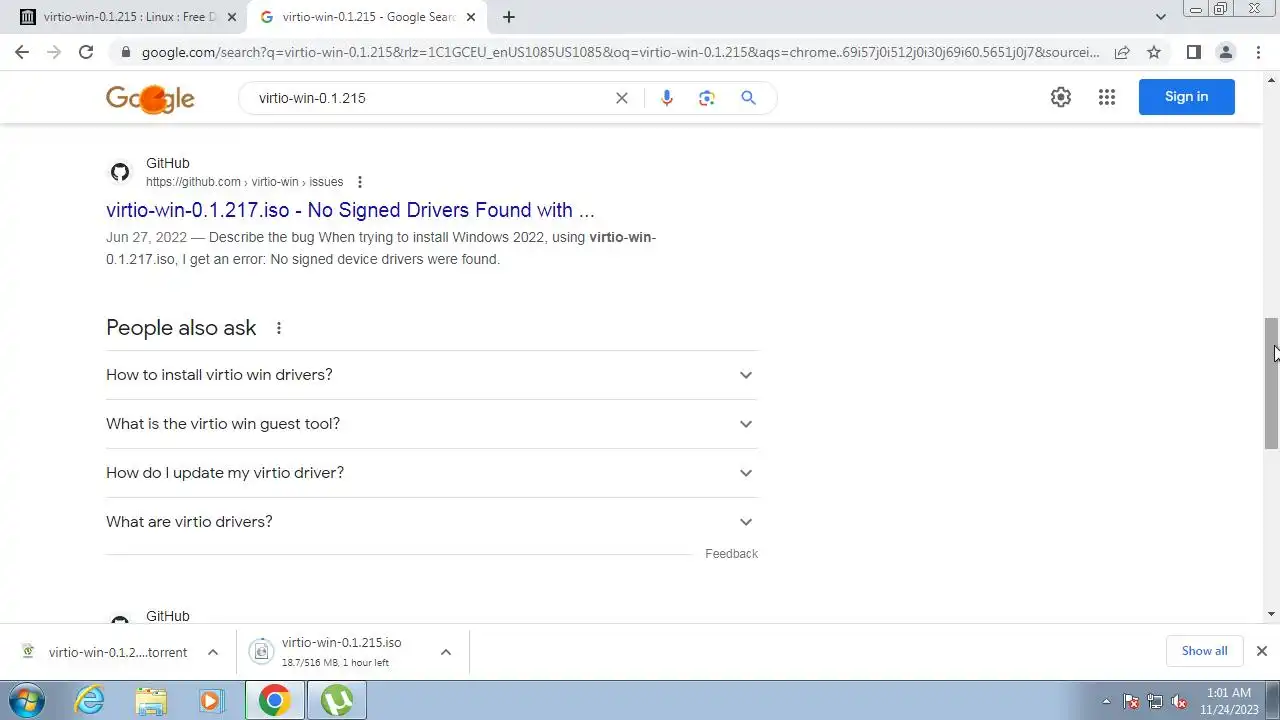1280x720 pixels.
Task: Expand How to install virtio win drivers
Action: click(x=431, y=375)
